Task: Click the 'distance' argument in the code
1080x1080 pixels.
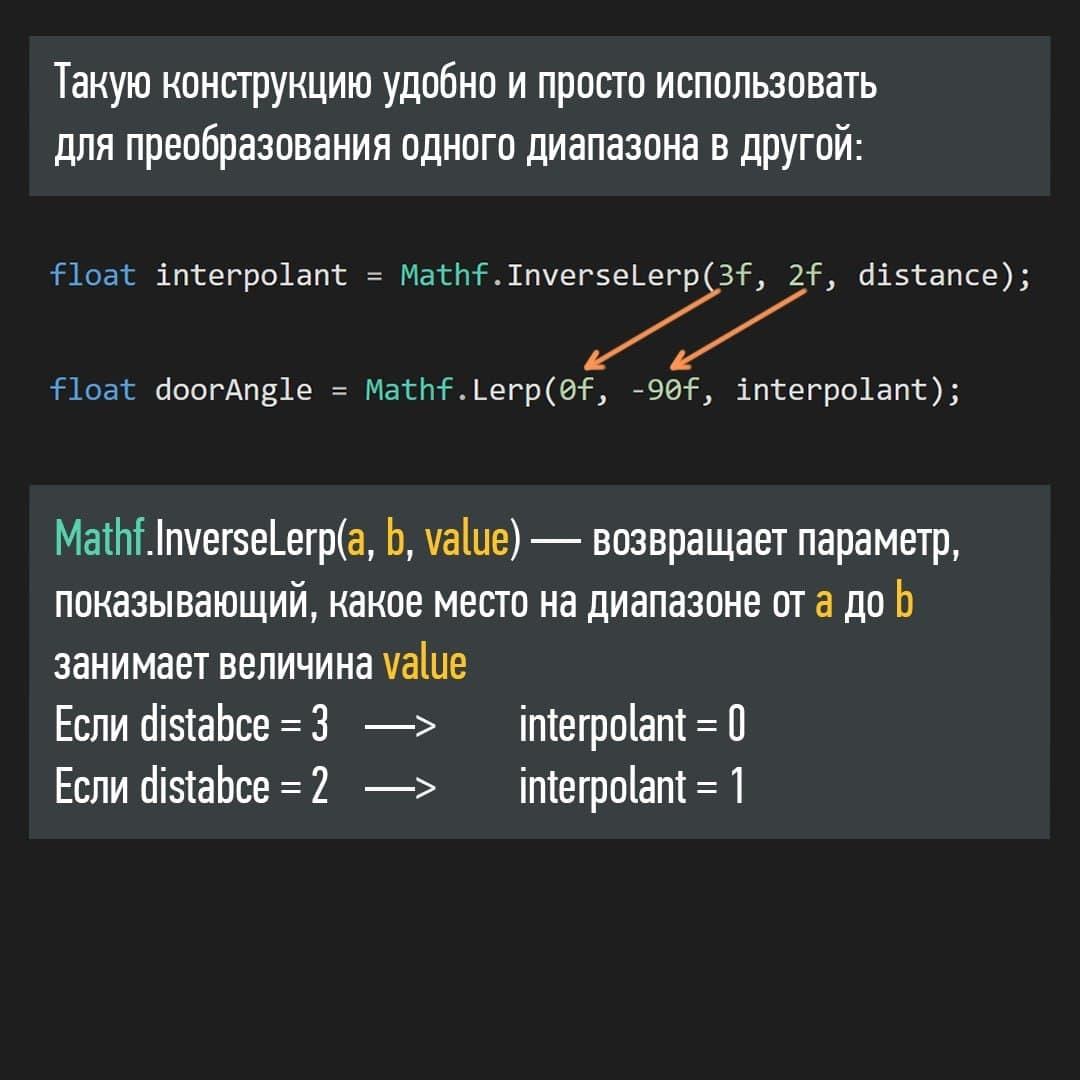Action: click(928, 276)
